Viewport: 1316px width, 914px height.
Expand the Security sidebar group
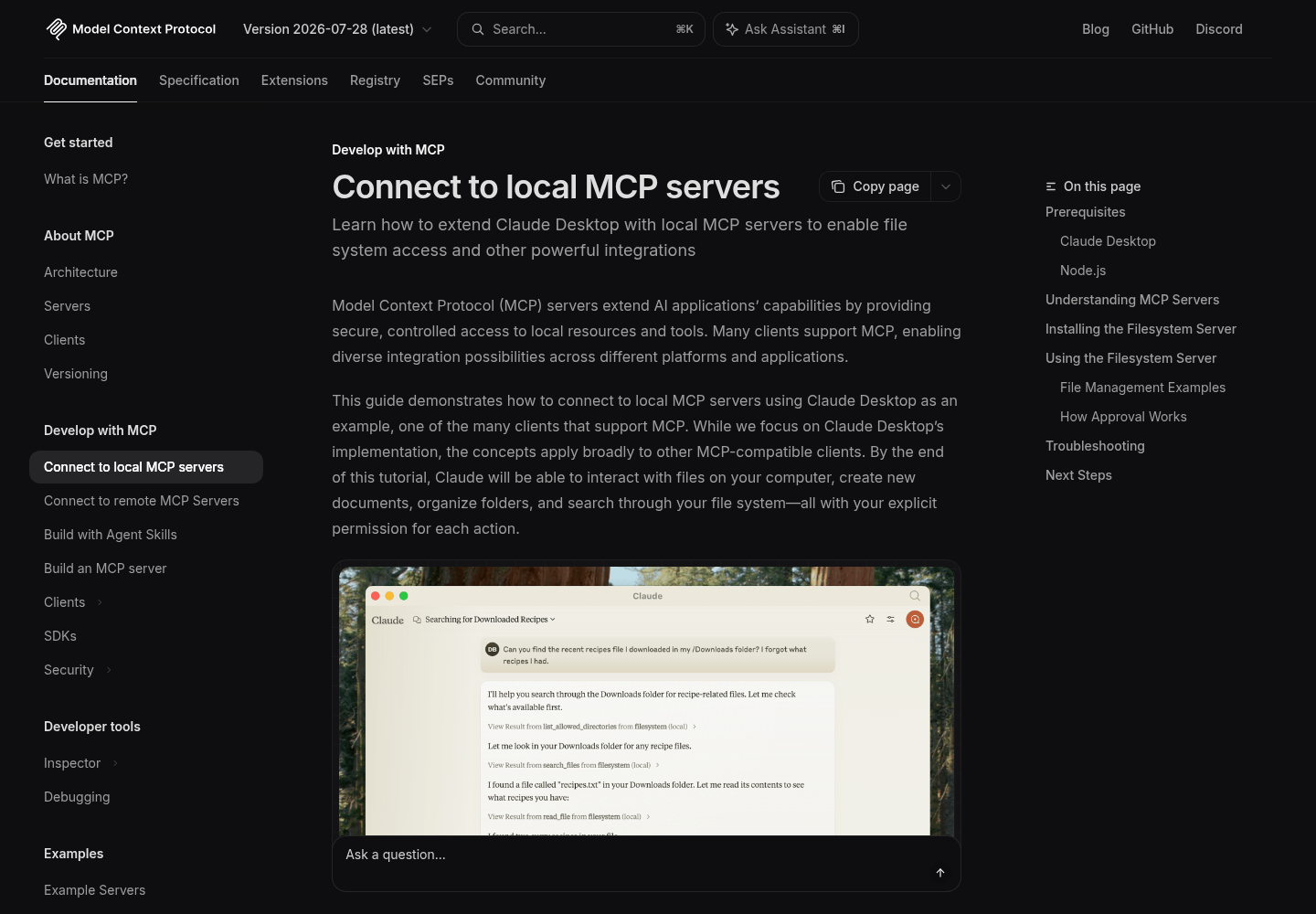pyautogui.click(x=109, y=670)
